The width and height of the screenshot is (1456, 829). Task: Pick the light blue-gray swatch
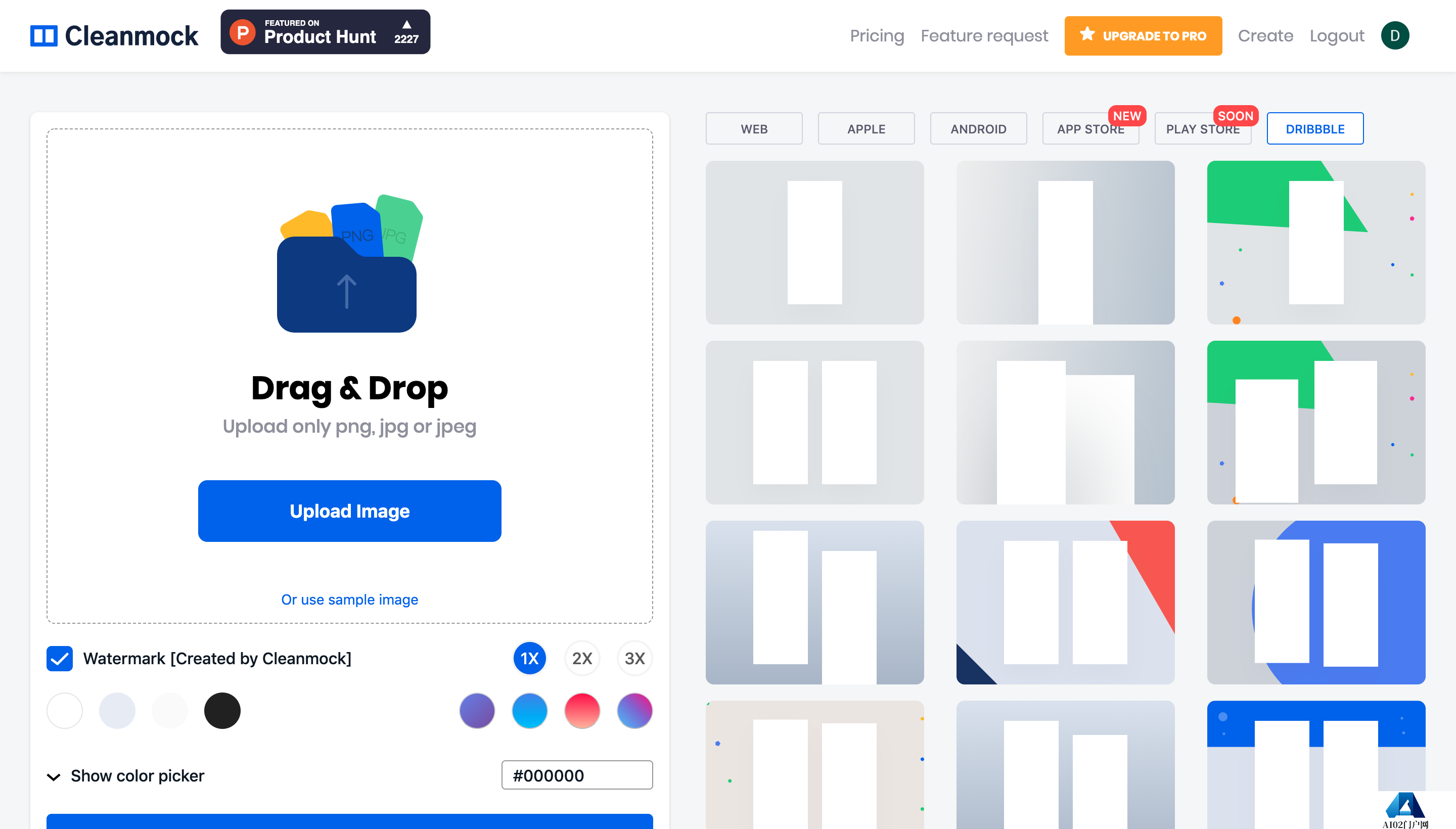(x=117, y=711)
